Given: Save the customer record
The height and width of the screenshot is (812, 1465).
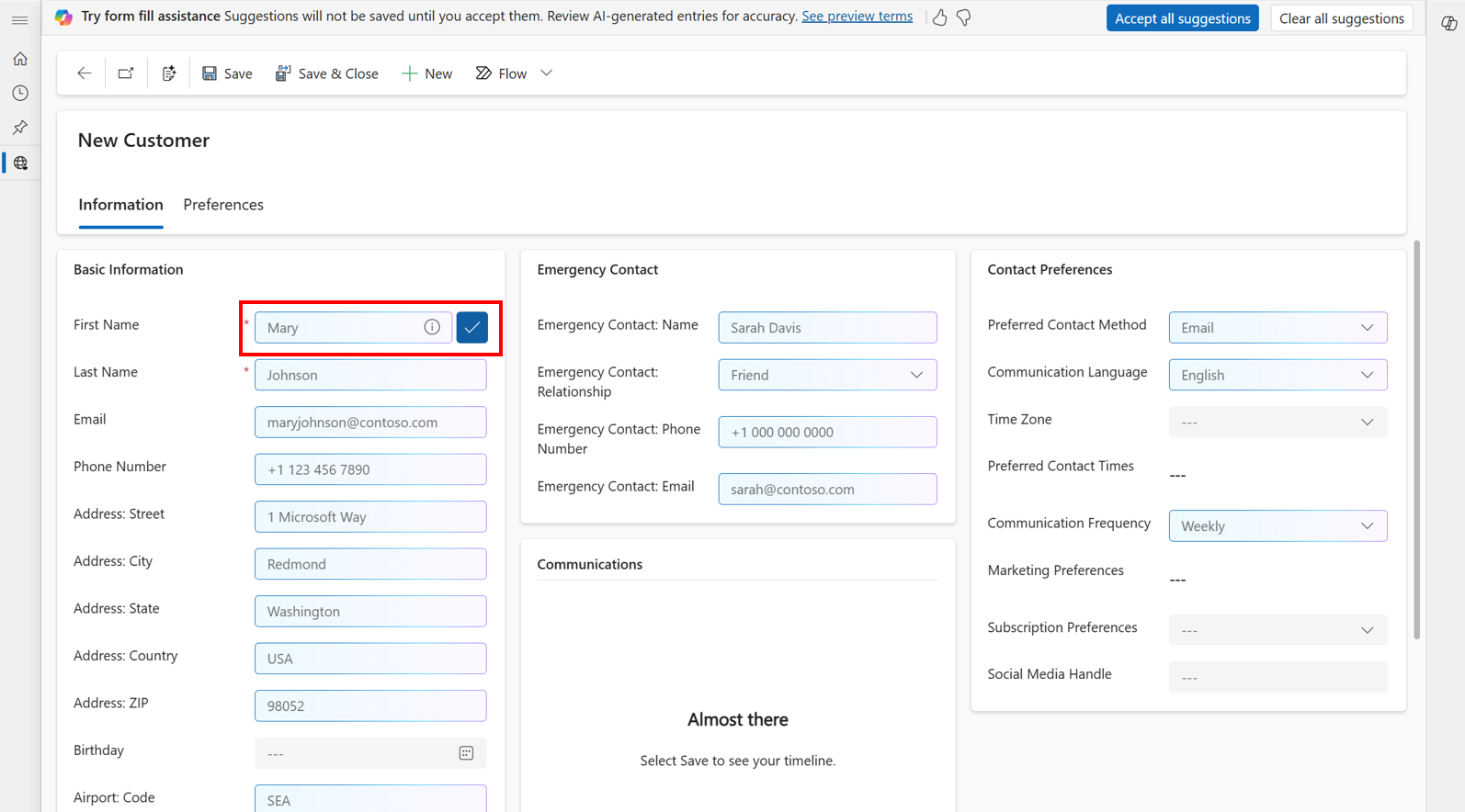Looking at the screenshot, I should pos(227,73).
